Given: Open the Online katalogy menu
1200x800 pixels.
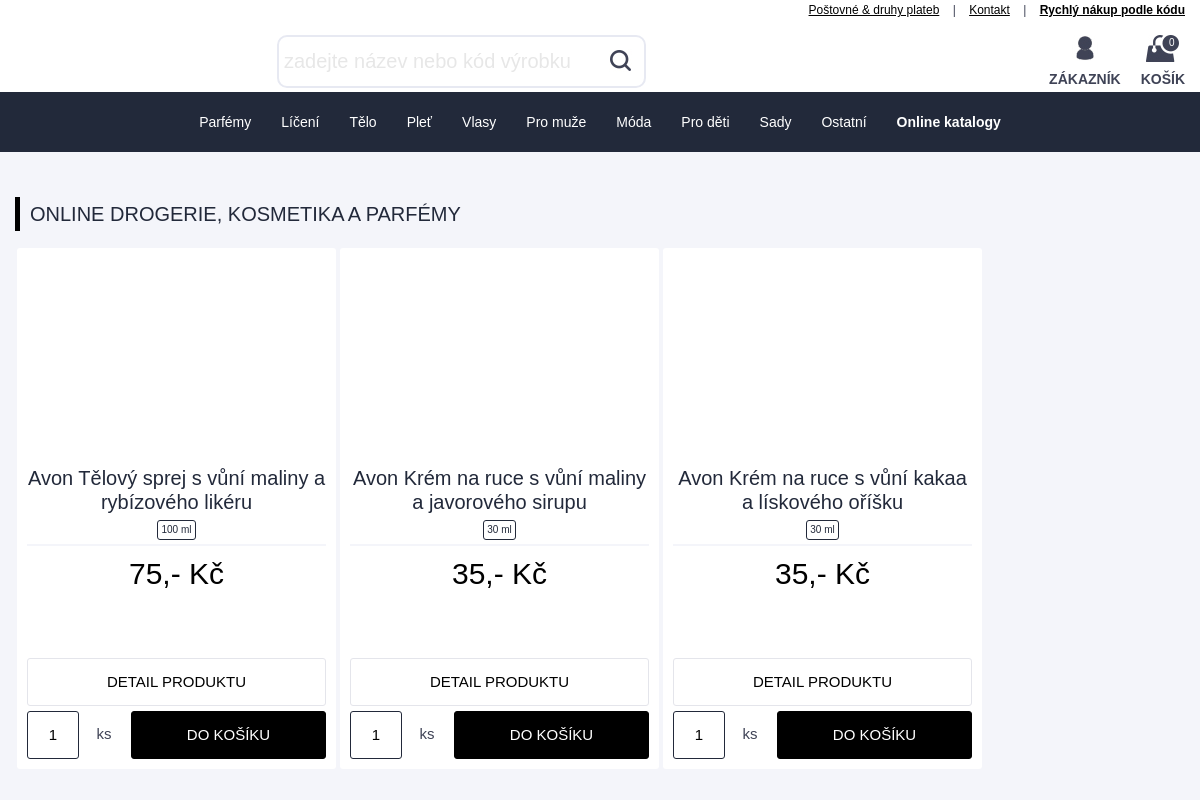Looking at the screenshot, I should [x=948, y=122].
